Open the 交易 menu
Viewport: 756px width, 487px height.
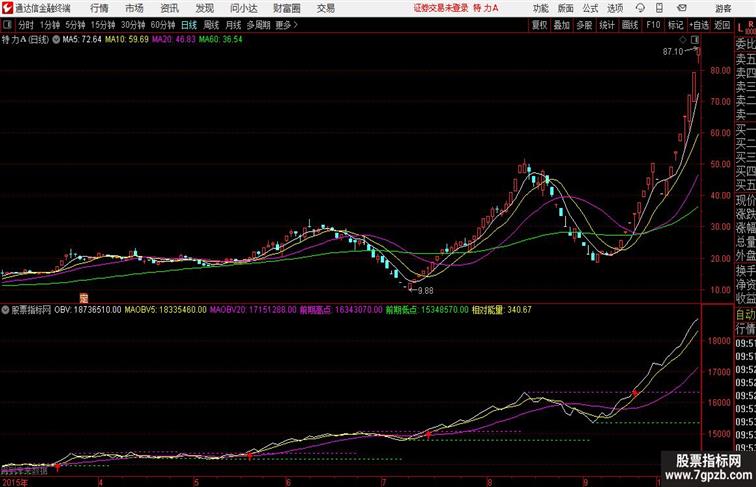325,8
